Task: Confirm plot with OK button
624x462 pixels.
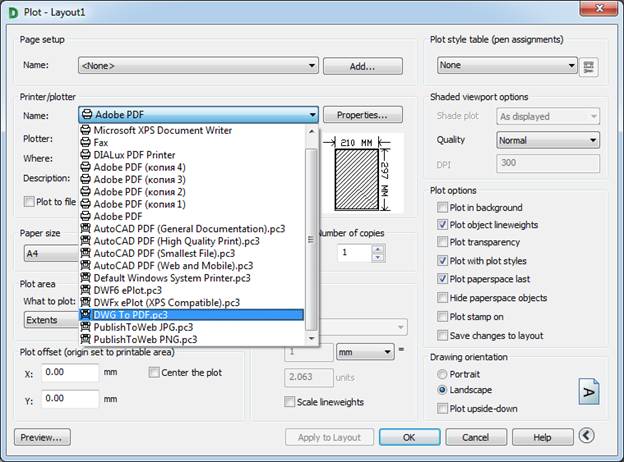Action: pos(410,437)
